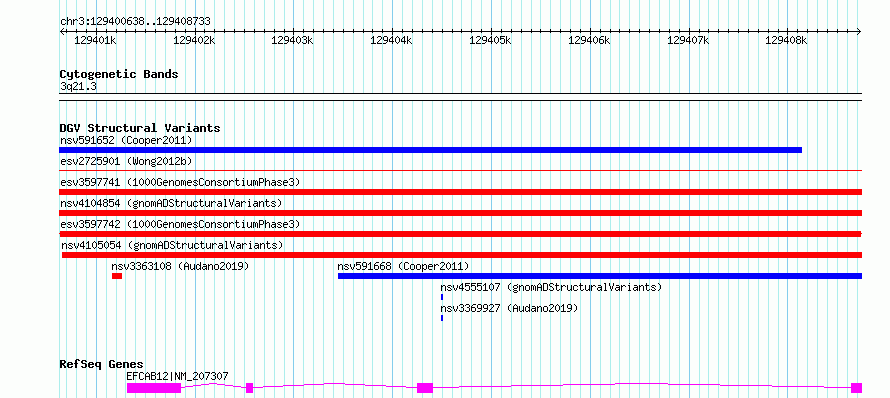Select the red nsv4105054 variant bar

click(462, 255)
